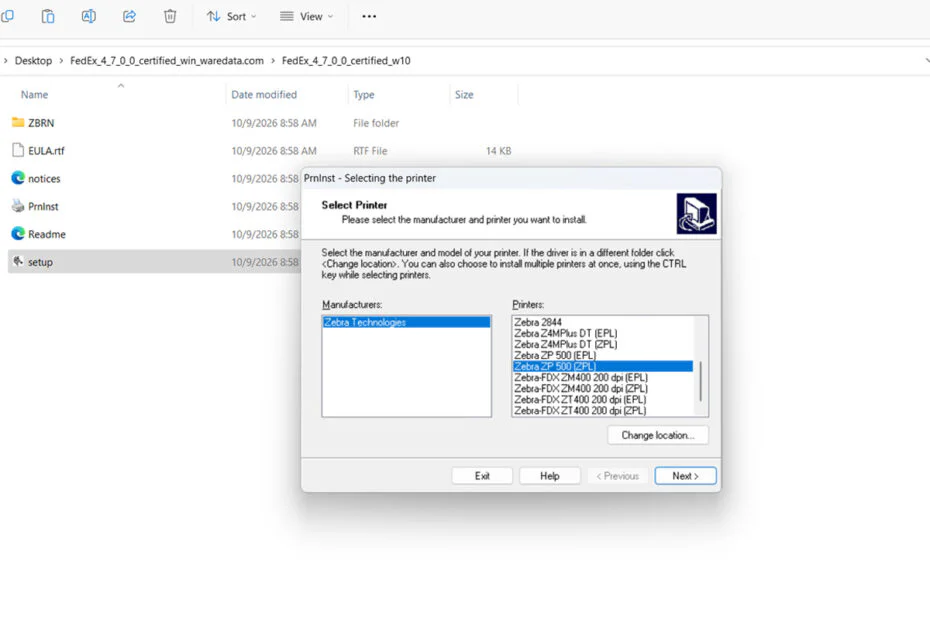Click the Rename icon in toolbar

coord(88,16)
